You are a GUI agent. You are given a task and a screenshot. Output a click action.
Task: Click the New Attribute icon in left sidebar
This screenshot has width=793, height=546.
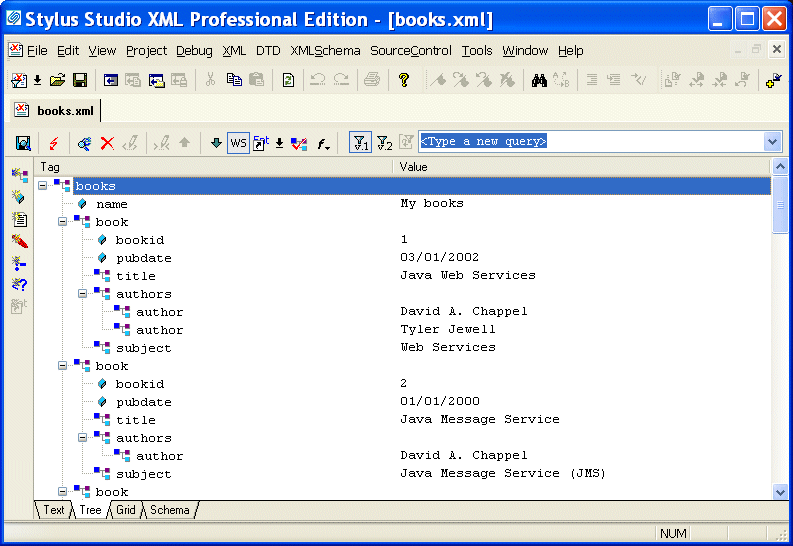coord(19,197)
